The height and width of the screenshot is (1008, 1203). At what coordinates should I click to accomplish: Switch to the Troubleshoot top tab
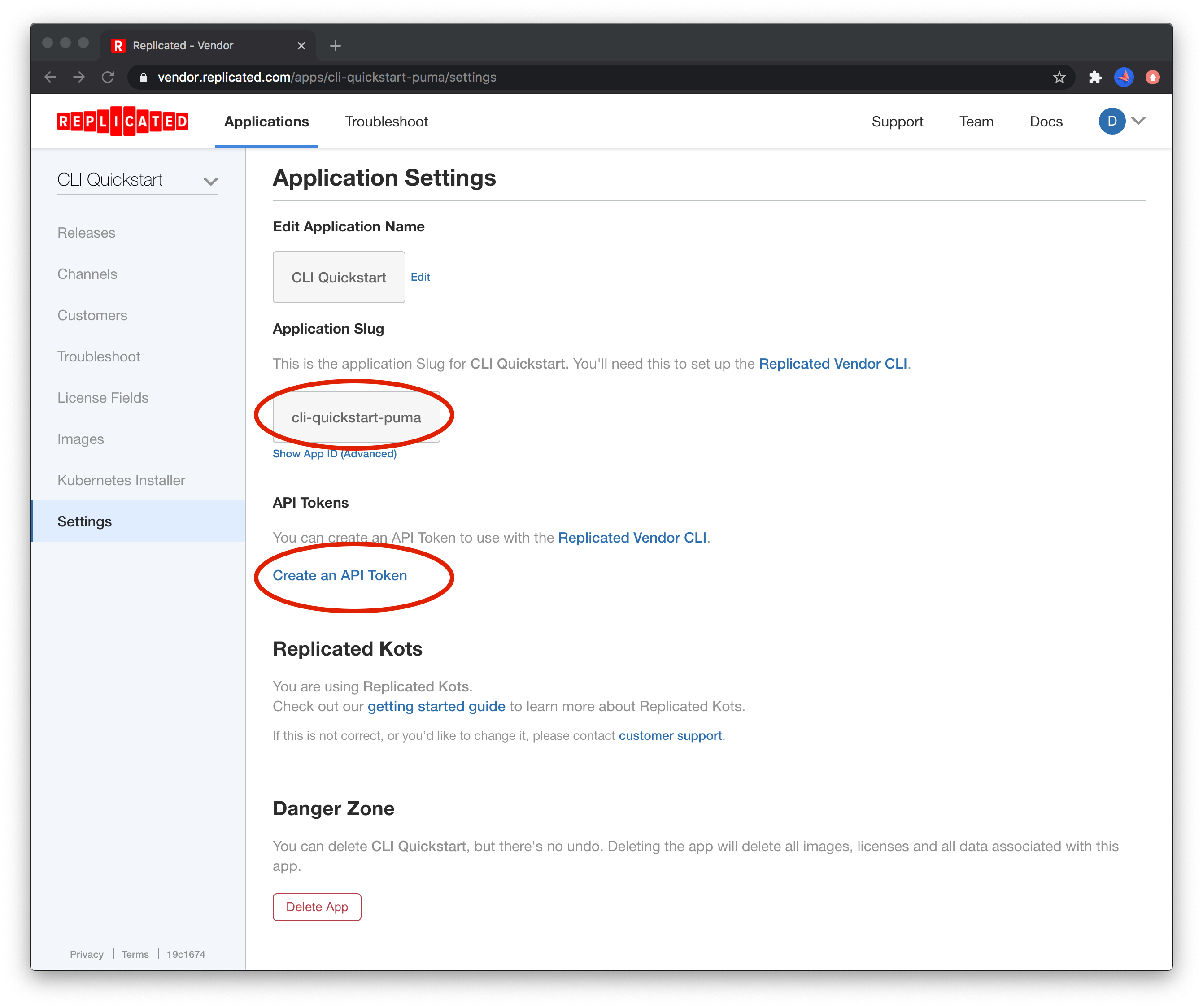click(386, 122)
